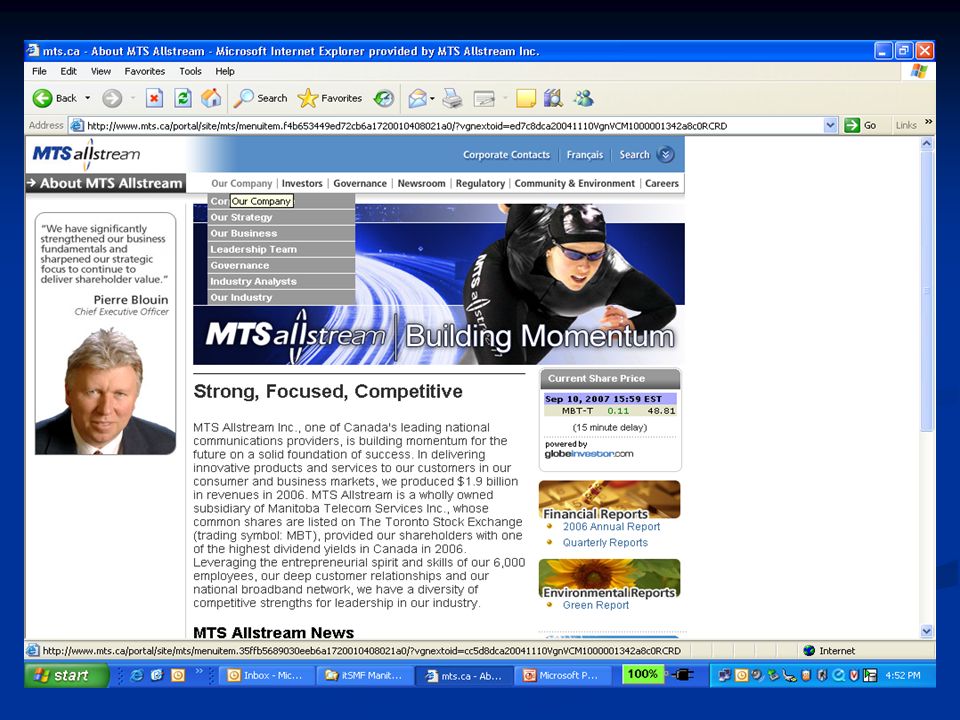The width and height of the screenshot is (960, 720).
Task: Open the Edit menu
Action: pyautogui.click(x=69, y=71)
